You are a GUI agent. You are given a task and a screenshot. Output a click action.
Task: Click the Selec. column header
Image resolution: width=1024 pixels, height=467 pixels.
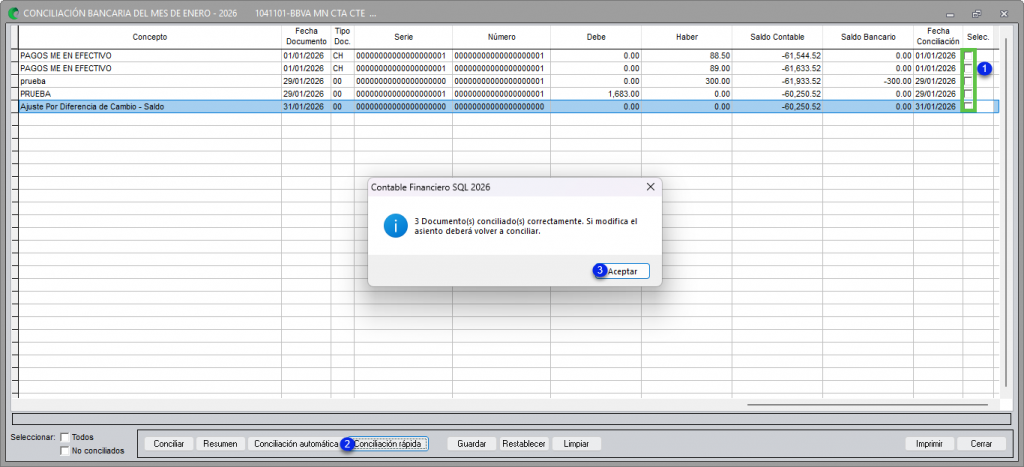pos(978,37)
